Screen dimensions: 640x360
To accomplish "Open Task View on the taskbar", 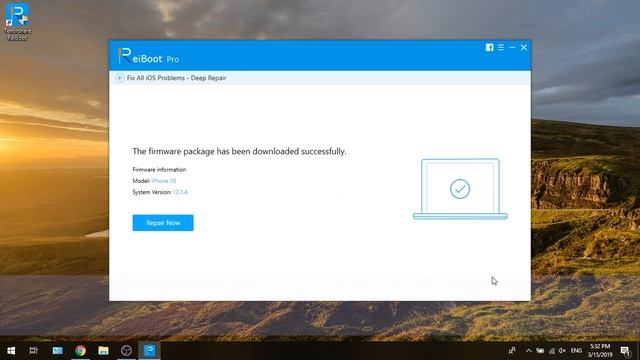I will click(x=33, y=351).
